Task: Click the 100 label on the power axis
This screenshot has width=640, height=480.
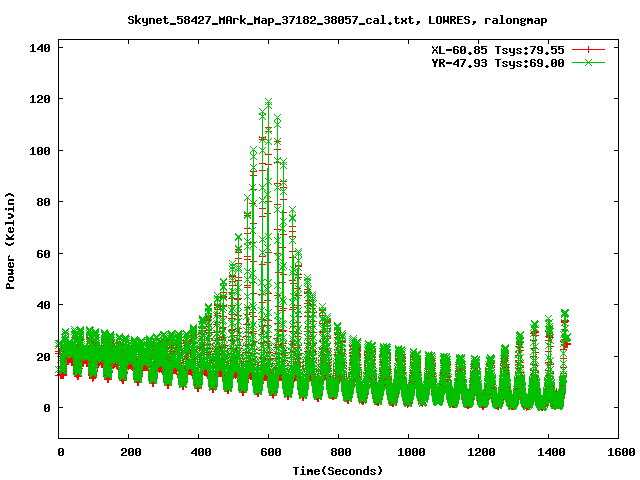Action: click(x=40, y=151)
